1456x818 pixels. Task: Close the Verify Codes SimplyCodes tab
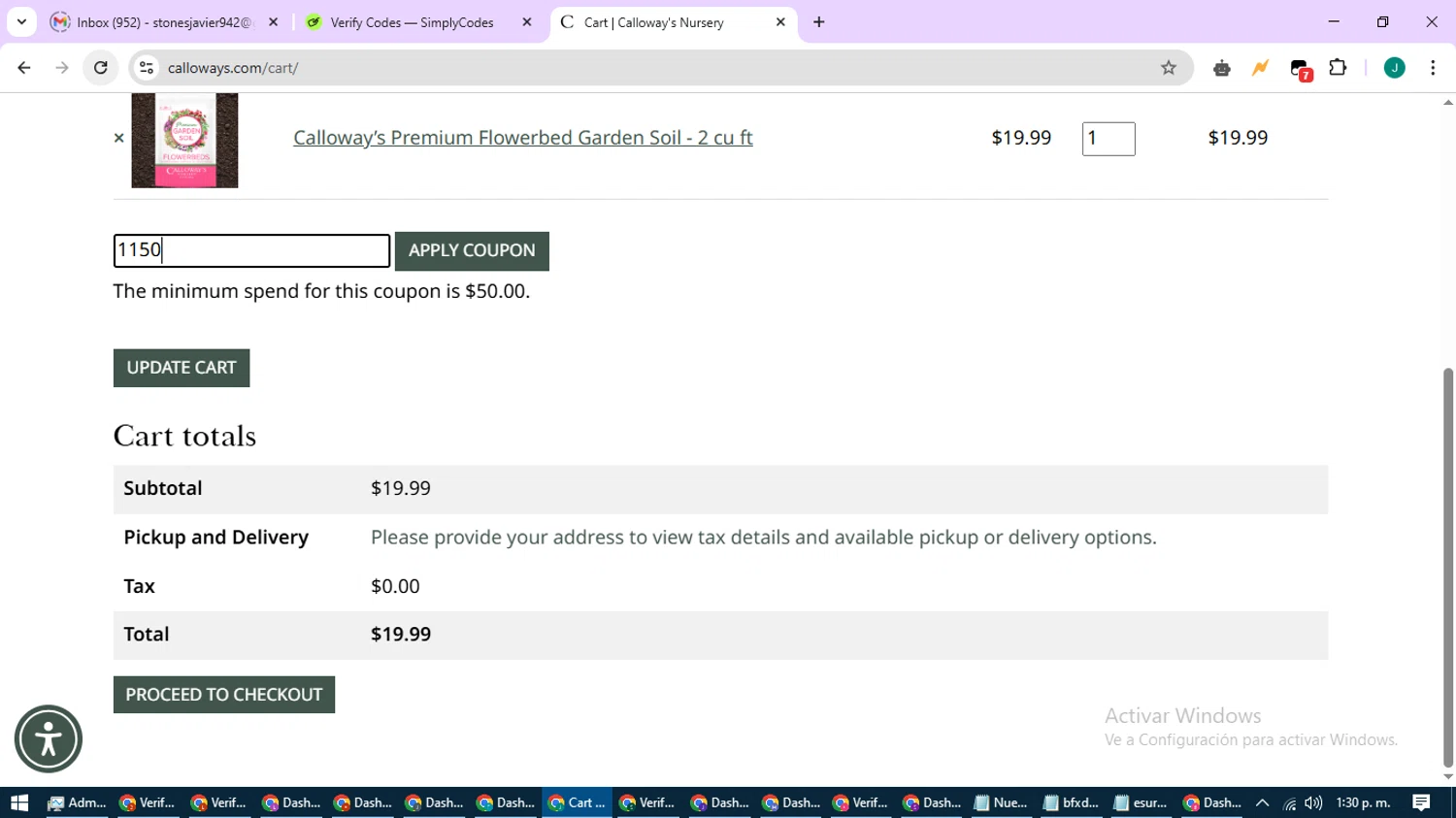527,22
